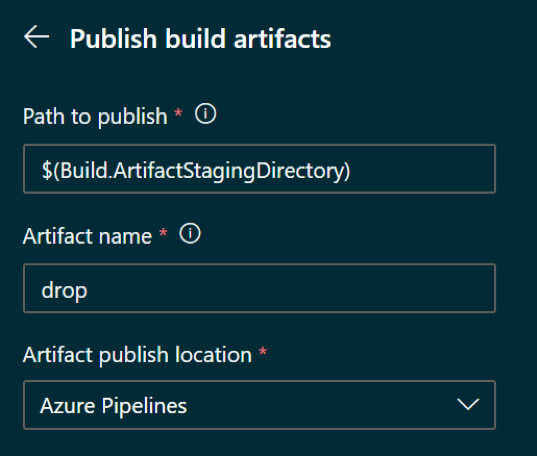
Task: Click empty space right of 'drop' in field
Action: coord(291,289)
